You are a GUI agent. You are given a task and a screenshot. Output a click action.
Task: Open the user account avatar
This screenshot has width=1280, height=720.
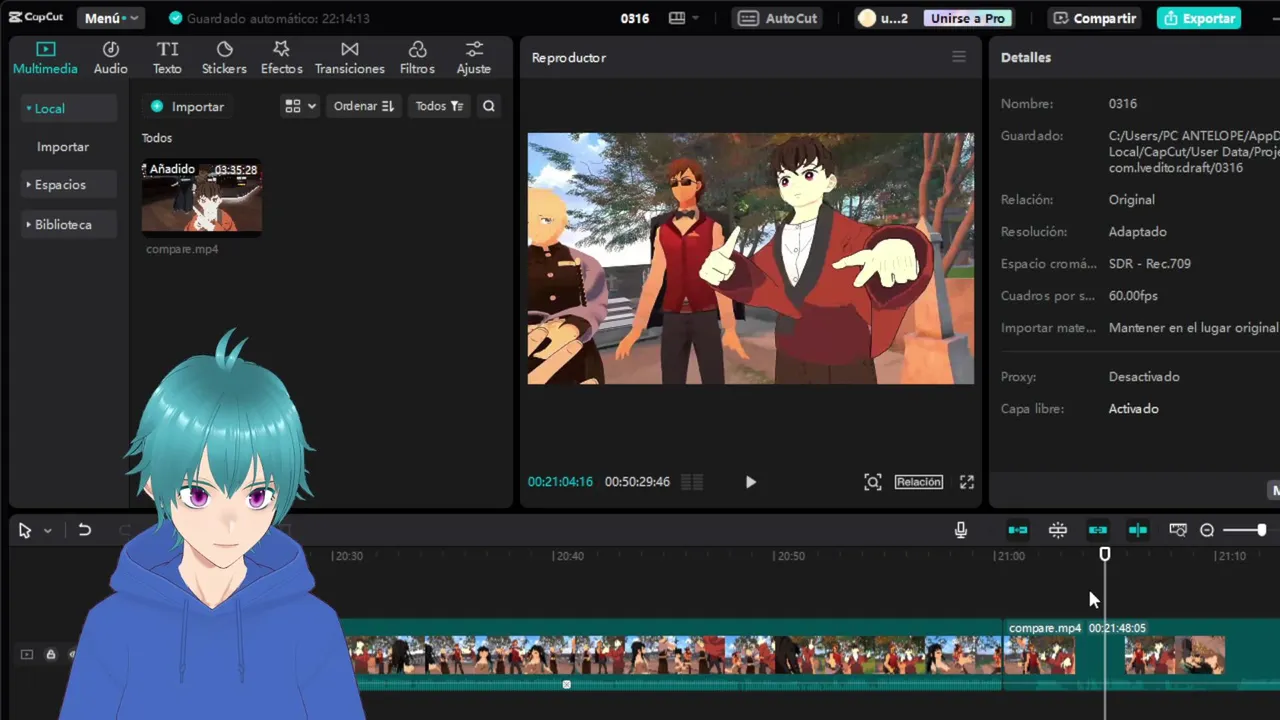tap(867, 18)
